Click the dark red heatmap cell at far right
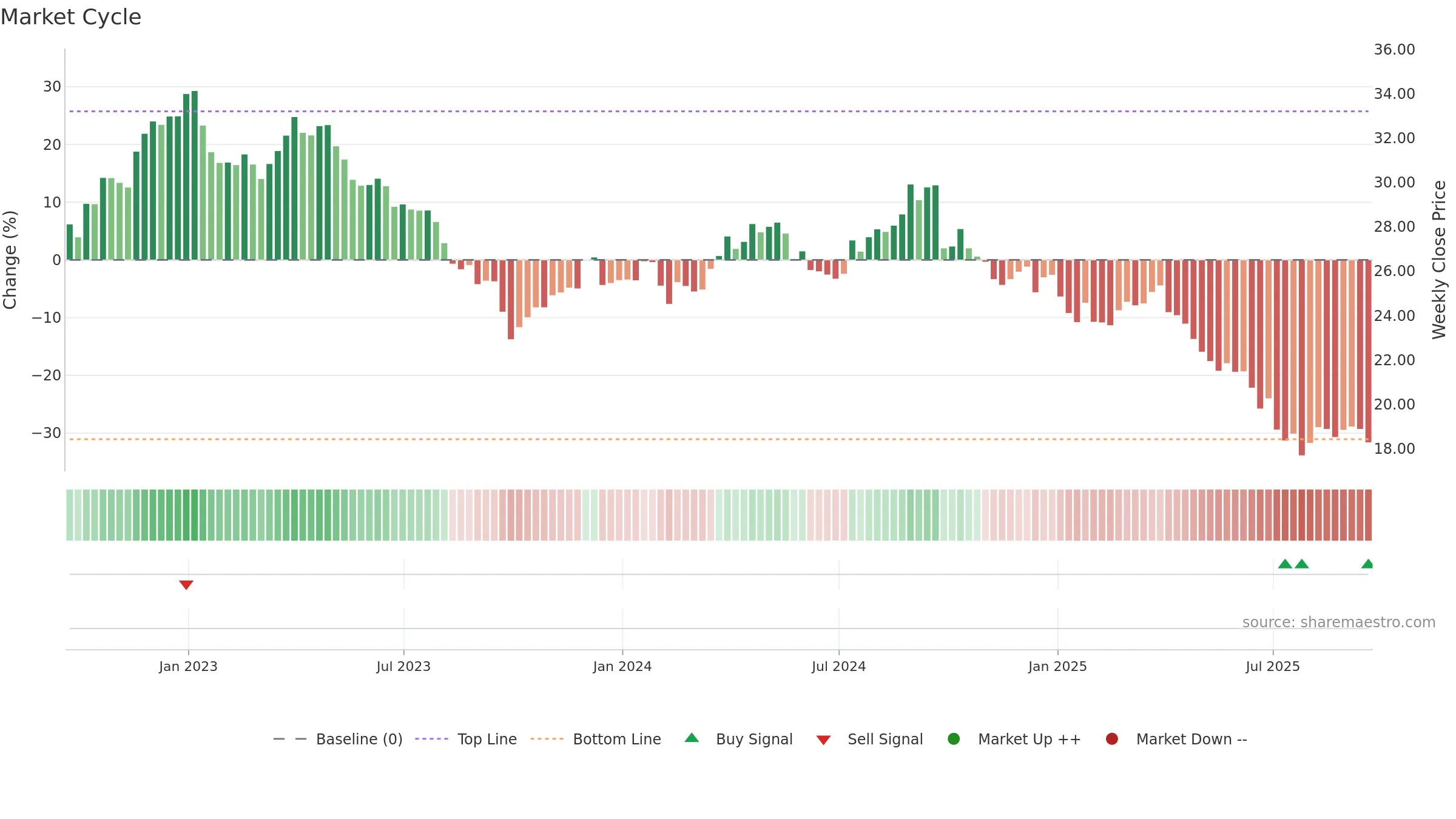 (x=1368, y=515)
